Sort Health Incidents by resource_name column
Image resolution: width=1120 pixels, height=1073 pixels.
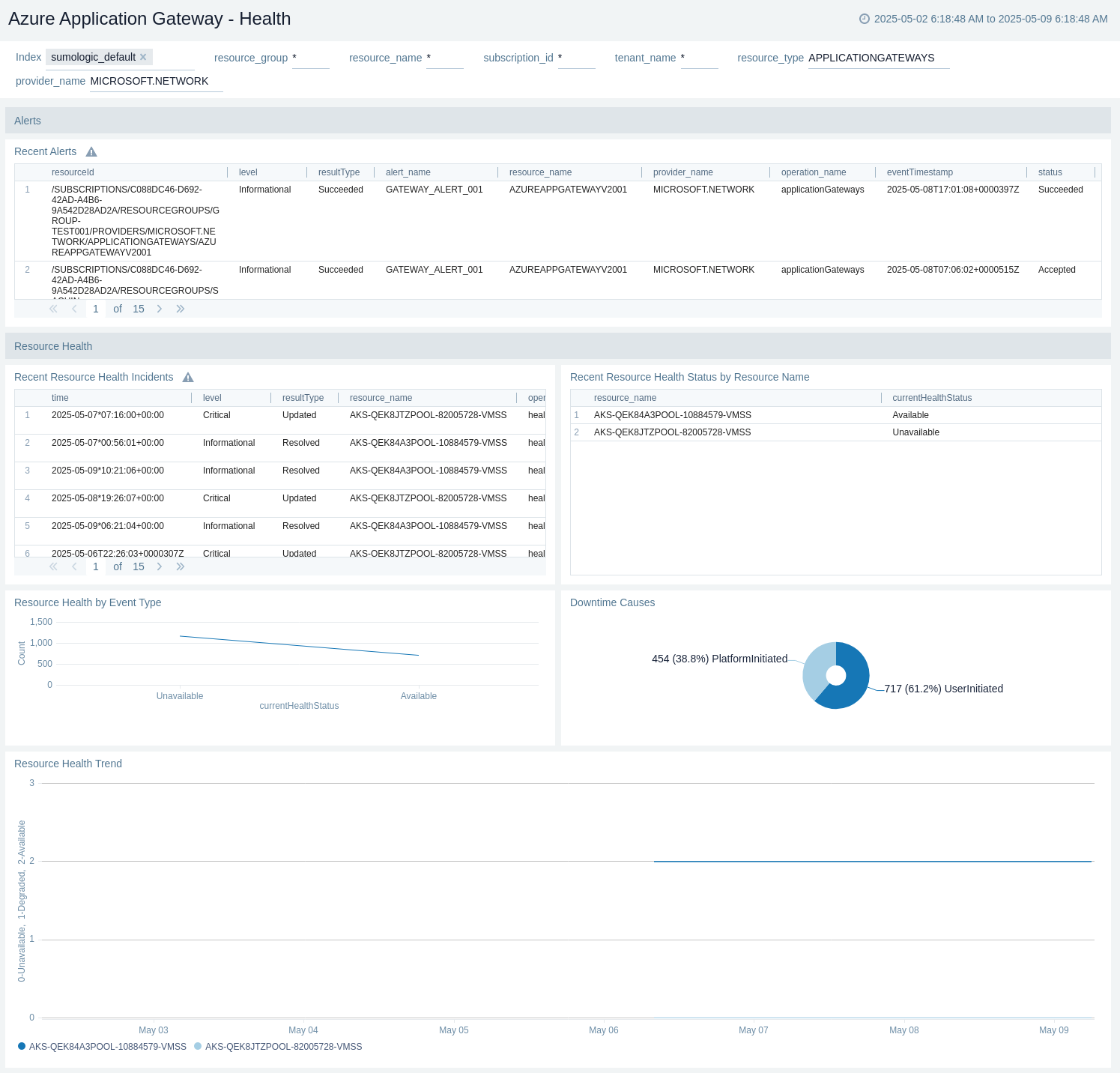click(381, 398)
